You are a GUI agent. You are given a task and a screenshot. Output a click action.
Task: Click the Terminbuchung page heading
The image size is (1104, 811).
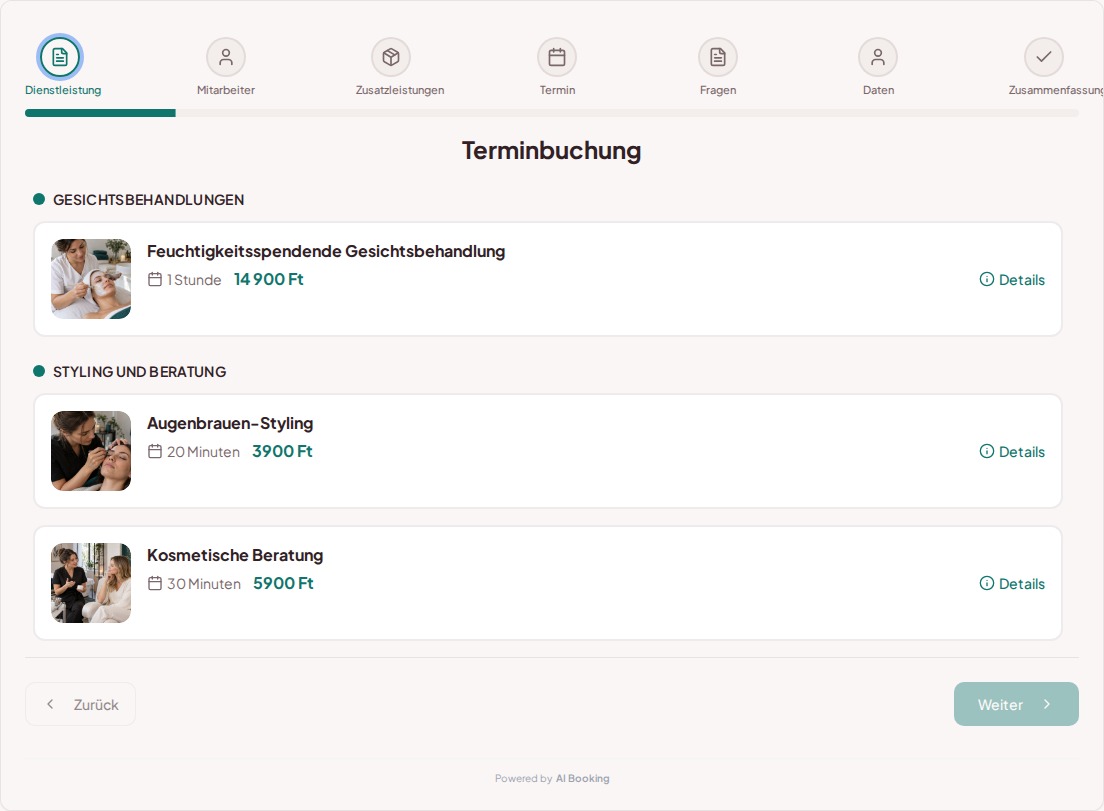551,151
